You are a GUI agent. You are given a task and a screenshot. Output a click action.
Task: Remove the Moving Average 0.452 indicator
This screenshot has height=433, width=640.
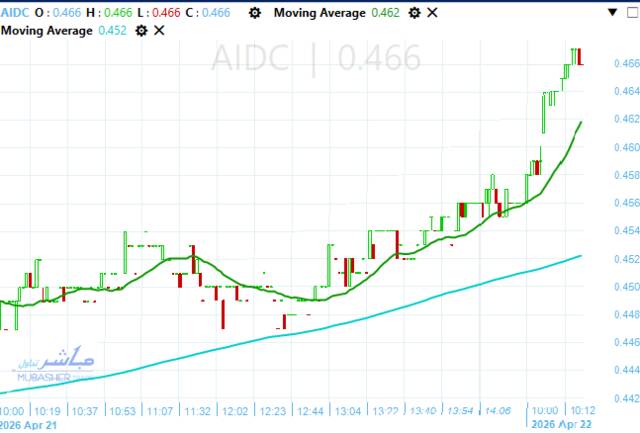click(x=160, y=31)
